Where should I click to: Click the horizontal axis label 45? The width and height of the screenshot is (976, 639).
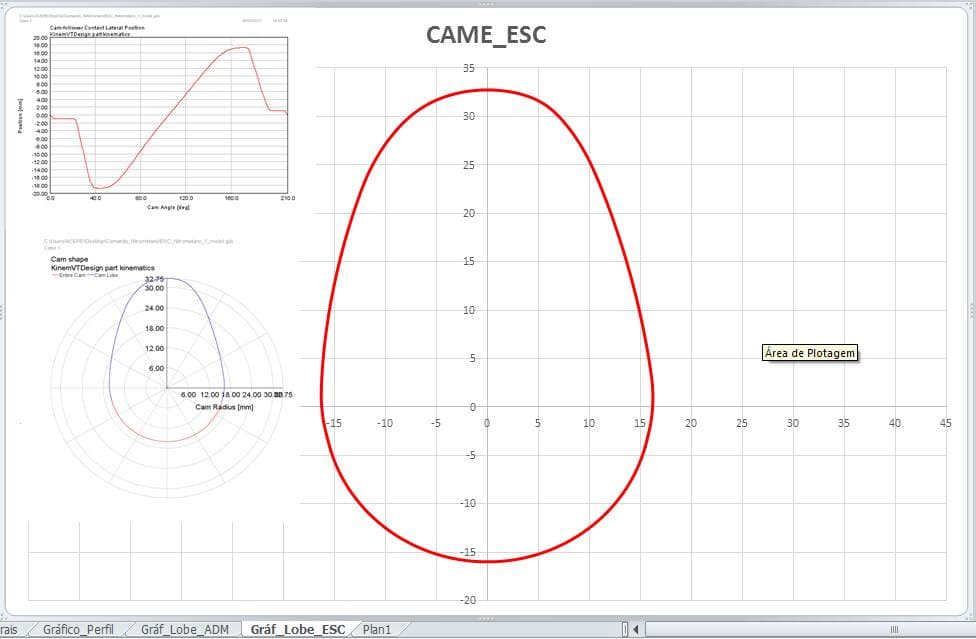pos(946,423)
